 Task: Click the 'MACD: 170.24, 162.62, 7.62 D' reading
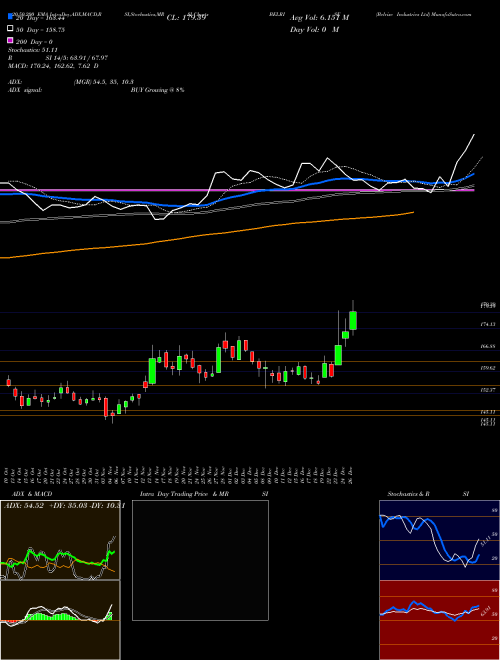point(53,66)
